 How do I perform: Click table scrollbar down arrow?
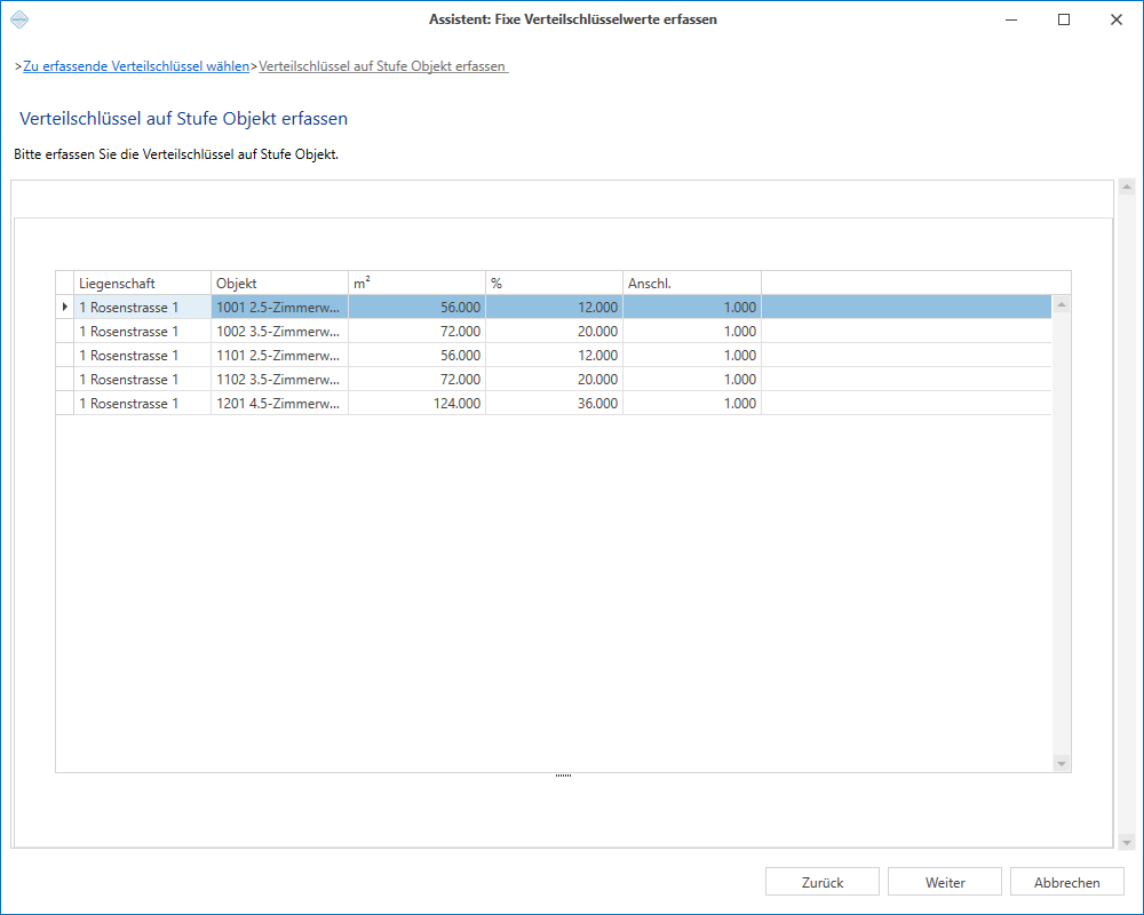click(x=1062, y=763)
